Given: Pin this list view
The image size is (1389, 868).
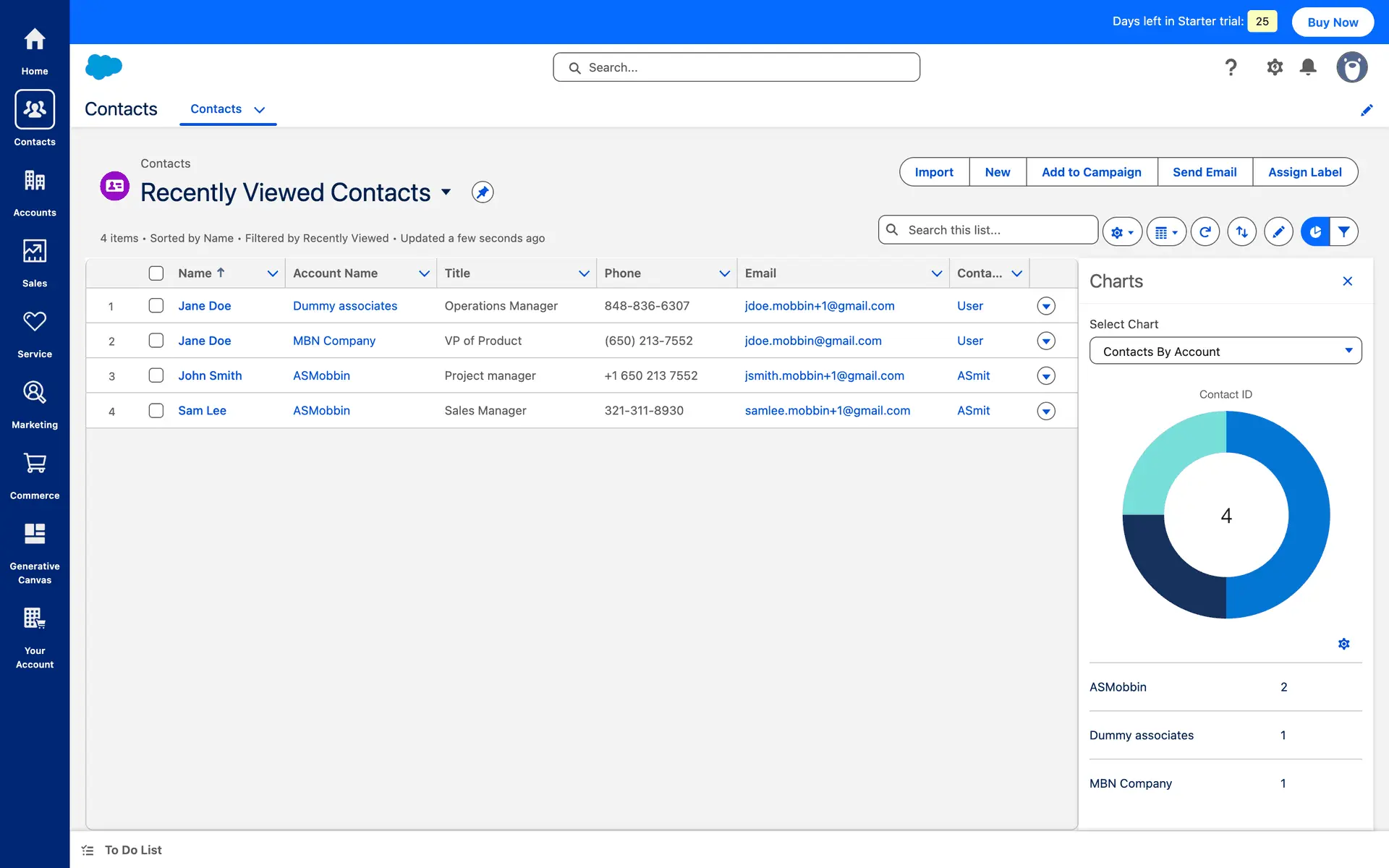Looking at the screenshot, I should (x=483, y=192).
